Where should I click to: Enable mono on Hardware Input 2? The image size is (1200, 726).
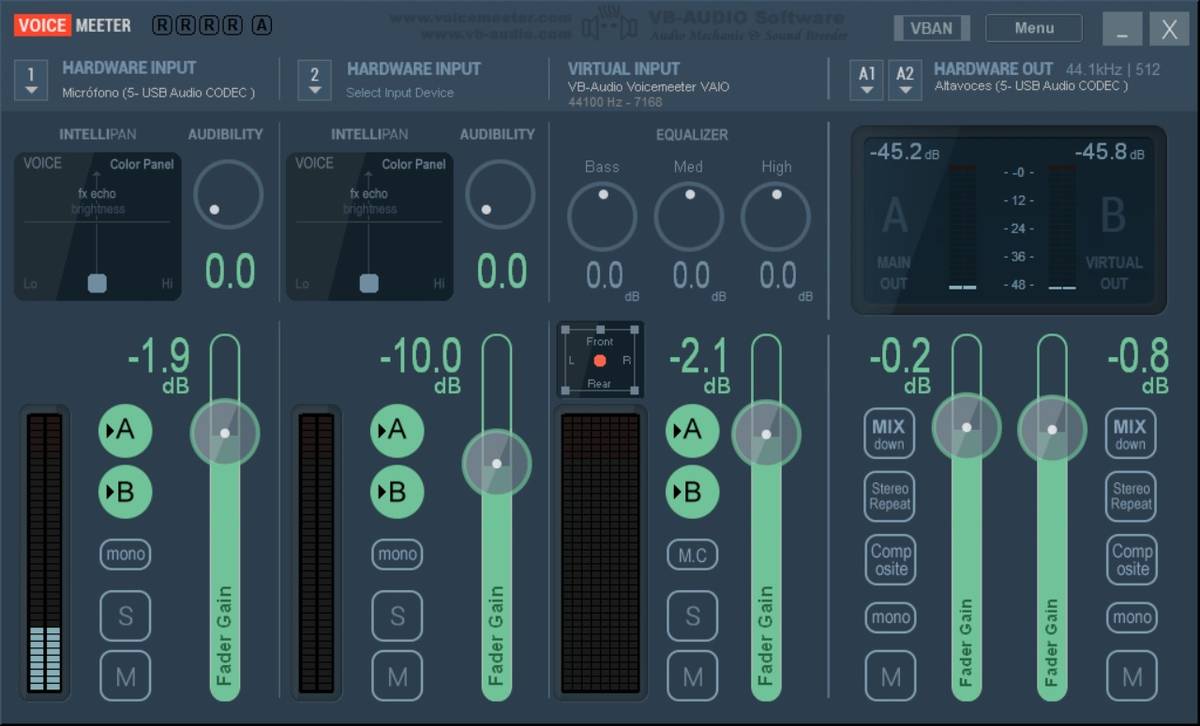tap(397, 554)
